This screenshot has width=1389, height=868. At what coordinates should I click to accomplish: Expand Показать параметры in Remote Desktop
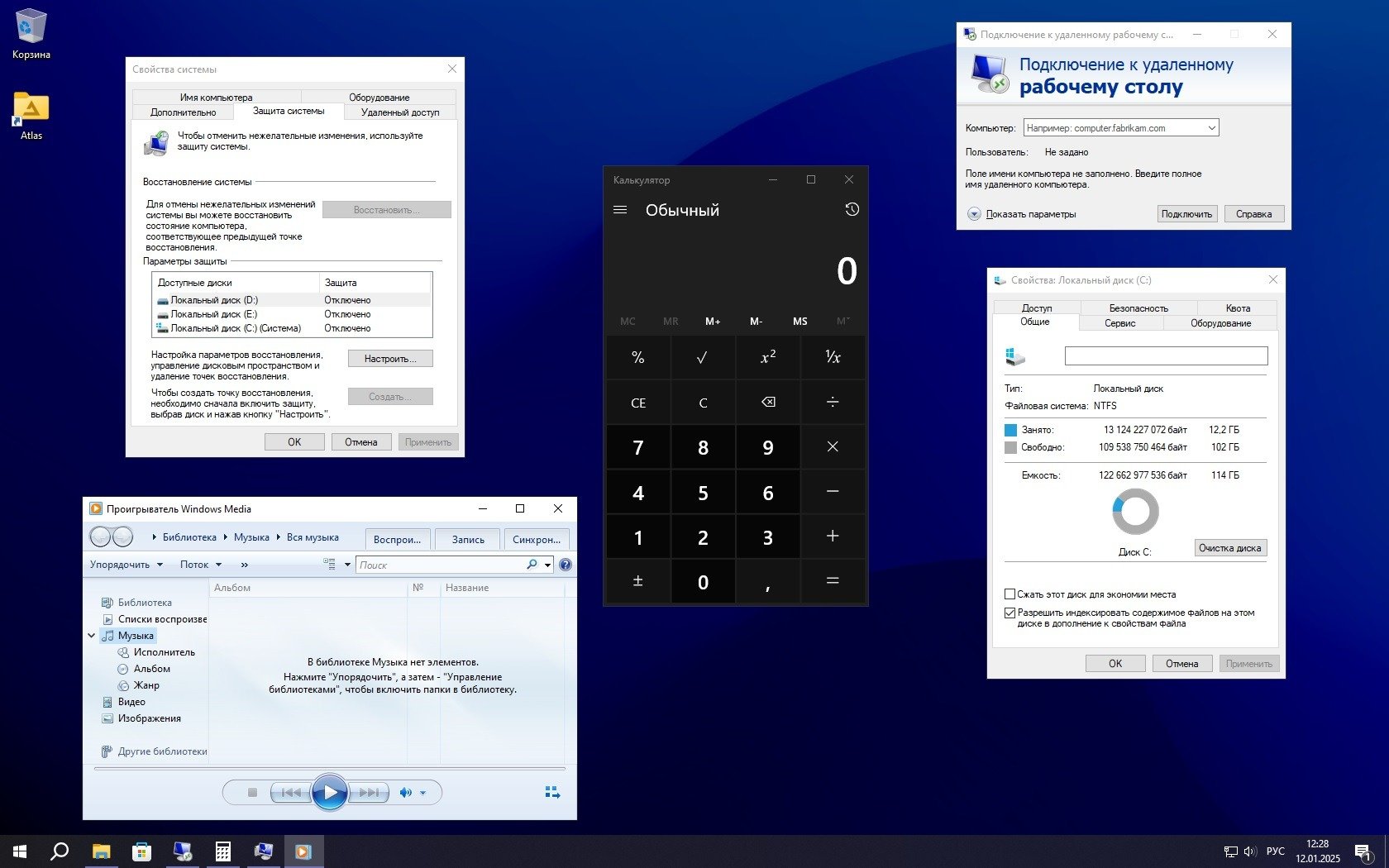[x=974, y=214]
